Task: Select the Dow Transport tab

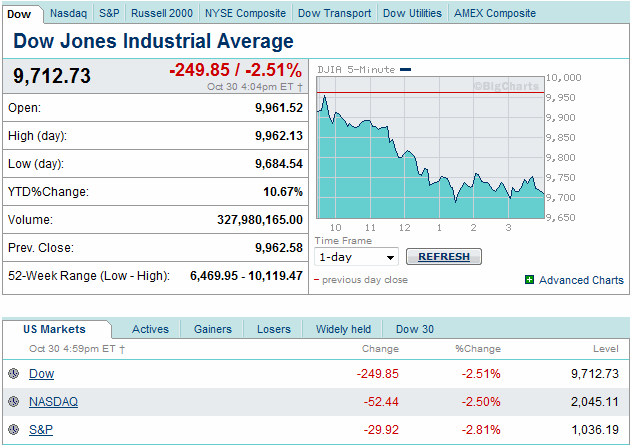Action: pos(334,13)
